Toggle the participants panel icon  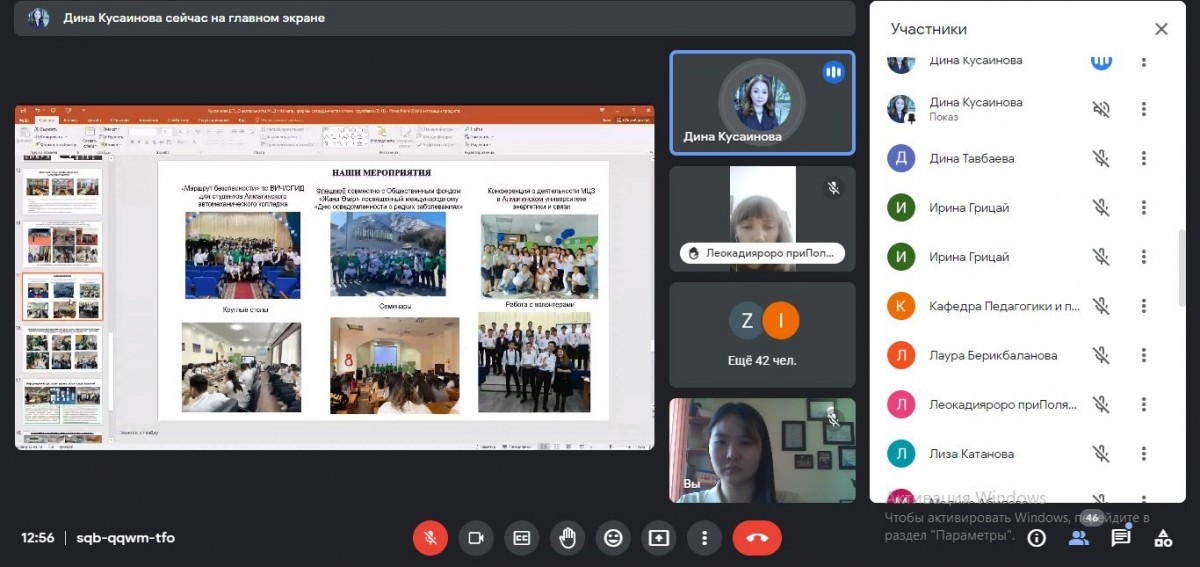click(1079, 538)
